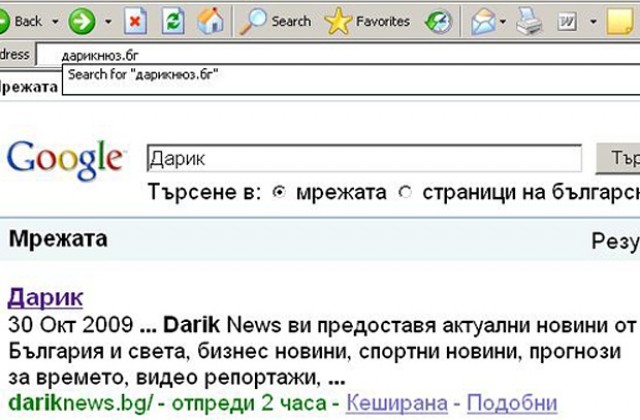Open the Search pane magnifier button
The width and height of the screenshot is (640, 420).
(275, 21)
